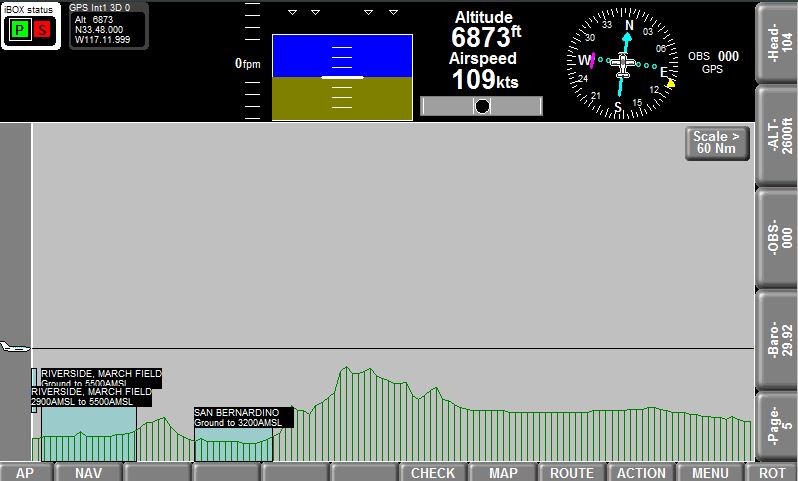Image resolution: width=798 pixels, height=481 pixels.
Task: Toggle the AP autopilot button
Action: click(x=25, y=473)
